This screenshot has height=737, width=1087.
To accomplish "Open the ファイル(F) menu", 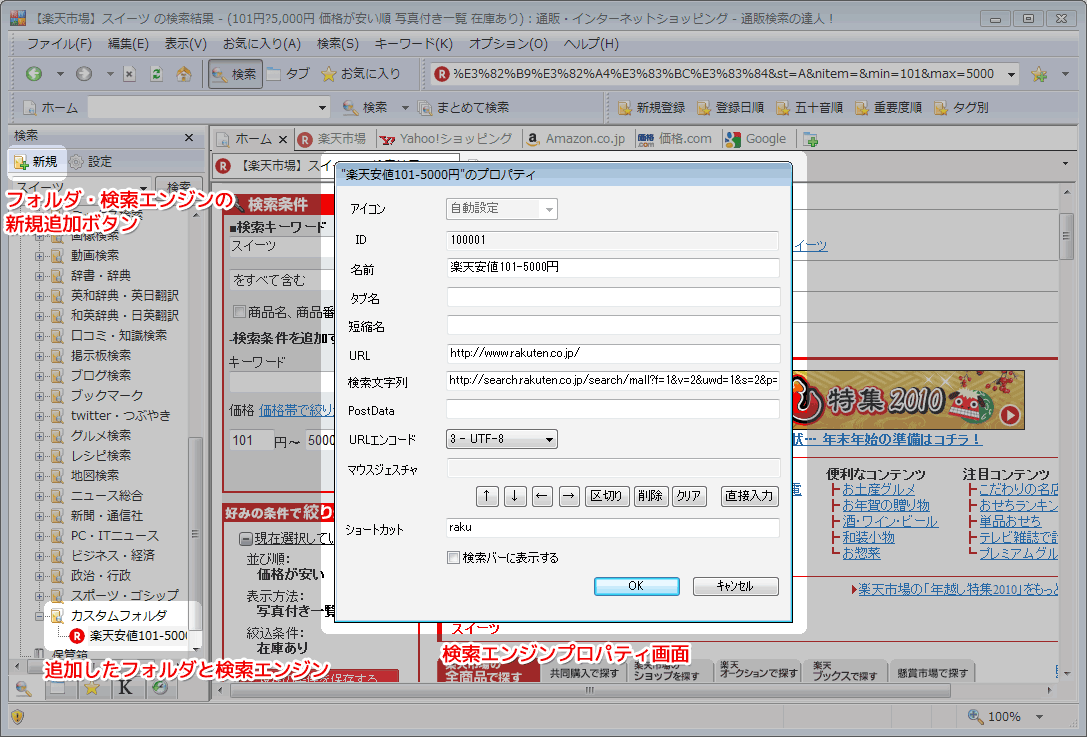I will 60,44.
